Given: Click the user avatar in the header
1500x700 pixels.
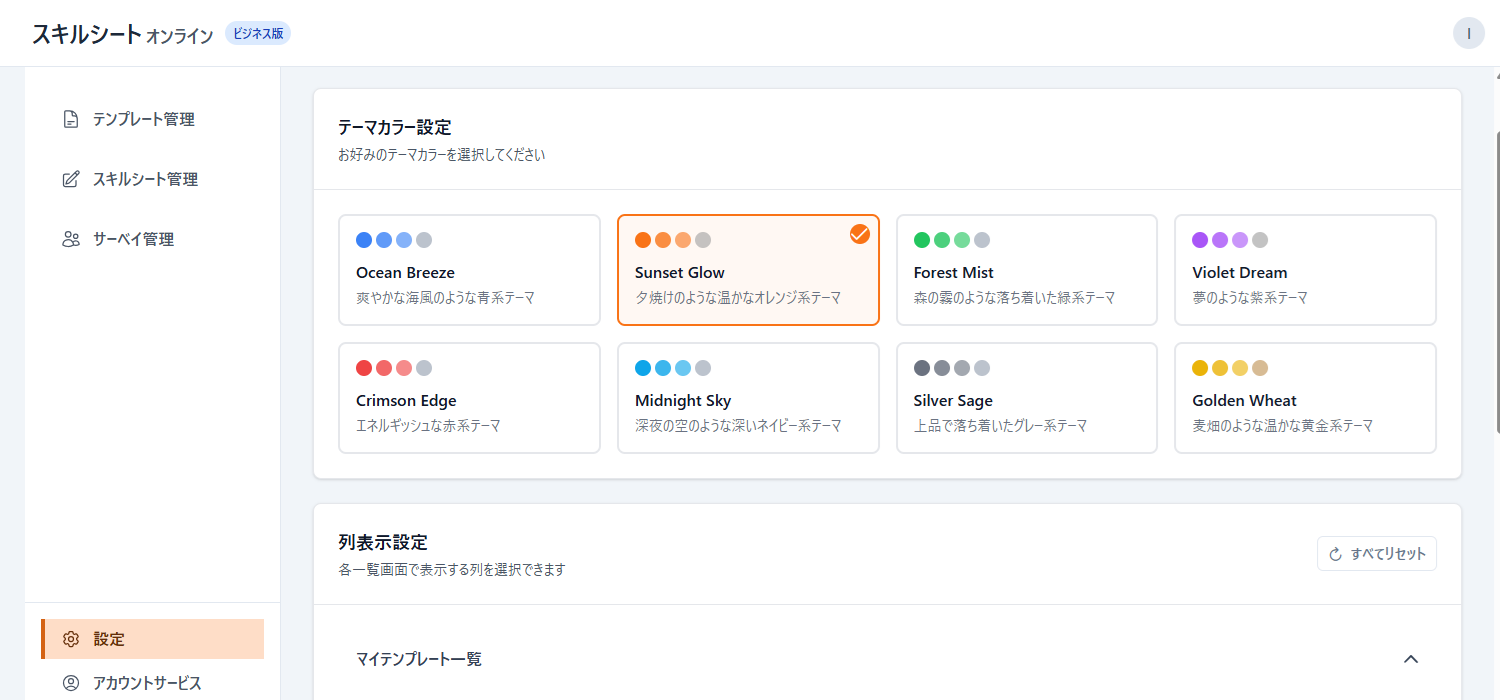Looking at the screenshot, I should coord(1468,33).
